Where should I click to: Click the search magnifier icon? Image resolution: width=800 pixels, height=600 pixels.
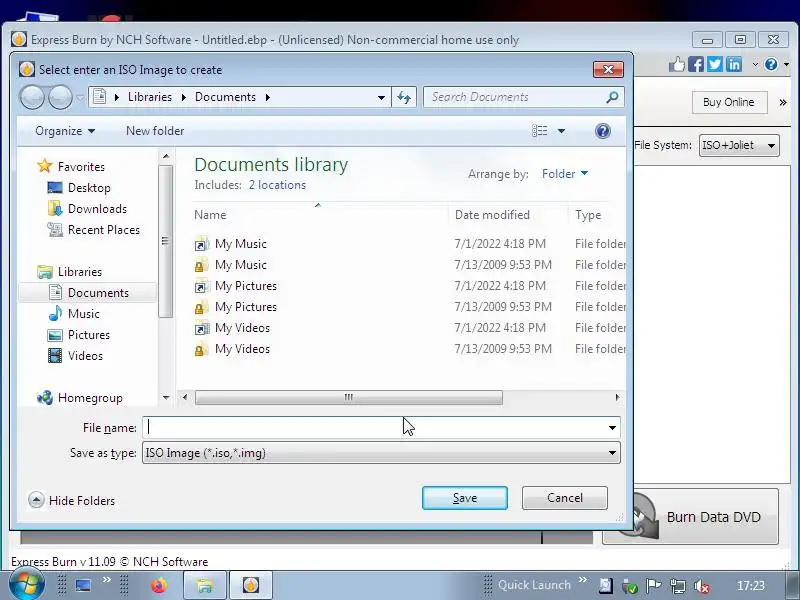click(612, 97)
